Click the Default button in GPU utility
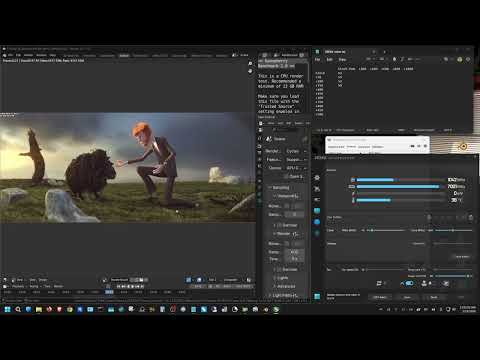Image resolution: width=480 pixels, height=360 pixels. coord(434,297)
